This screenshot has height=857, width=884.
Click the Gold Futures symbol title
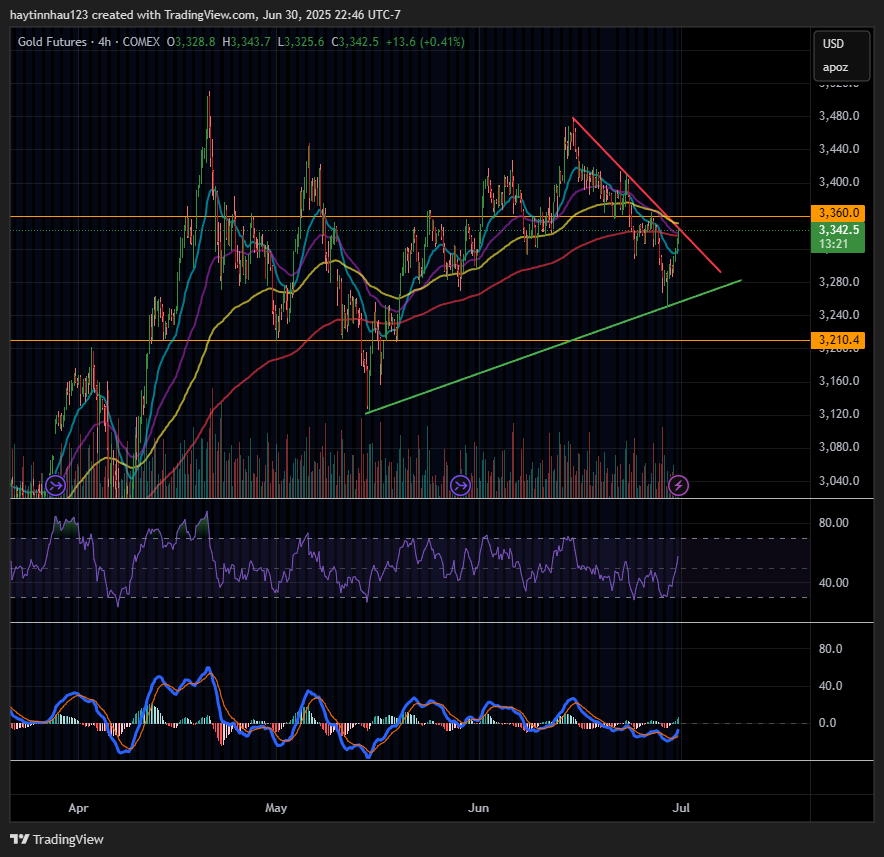coord(52,42)
